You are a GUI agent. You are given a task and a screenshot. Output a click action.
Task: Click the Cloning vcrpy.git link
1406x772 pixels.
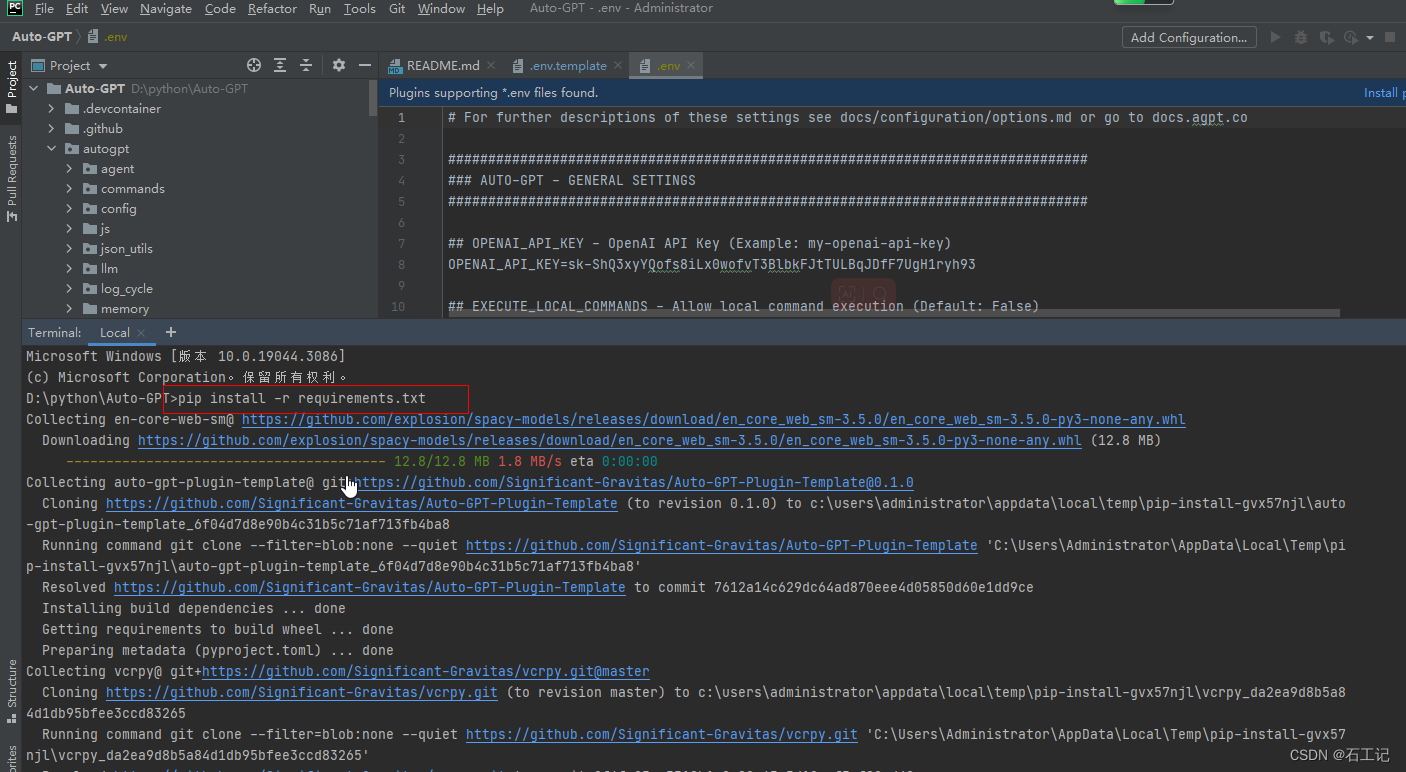301,693
